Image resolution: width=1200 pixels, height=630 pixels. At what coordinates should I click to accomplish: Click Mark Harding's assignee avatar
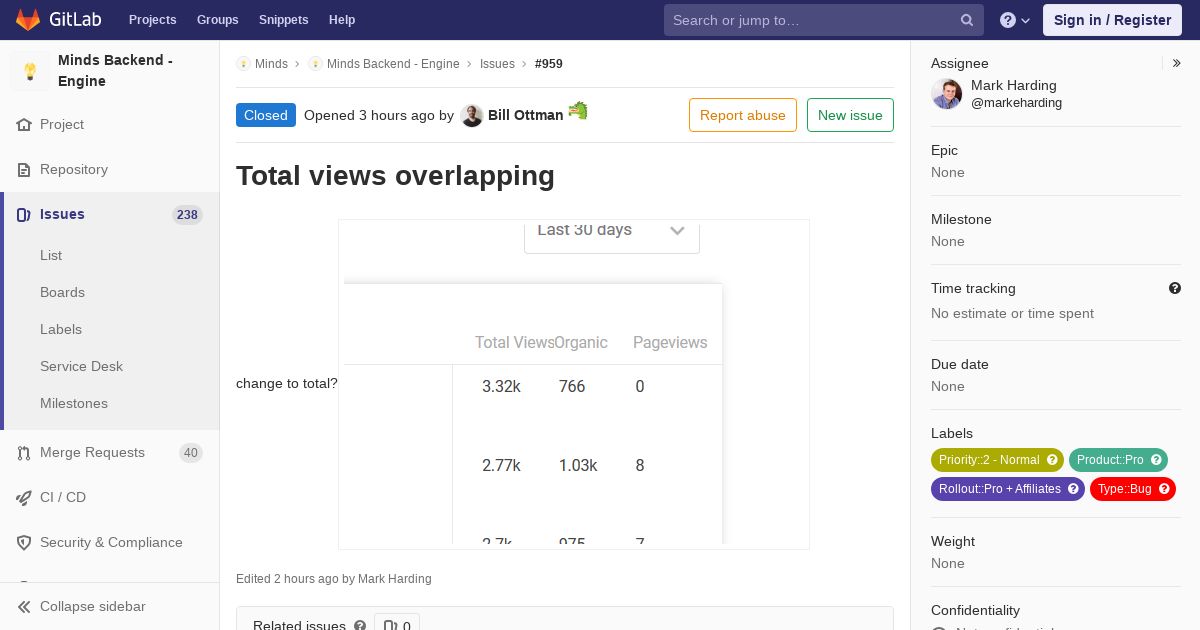946,94
